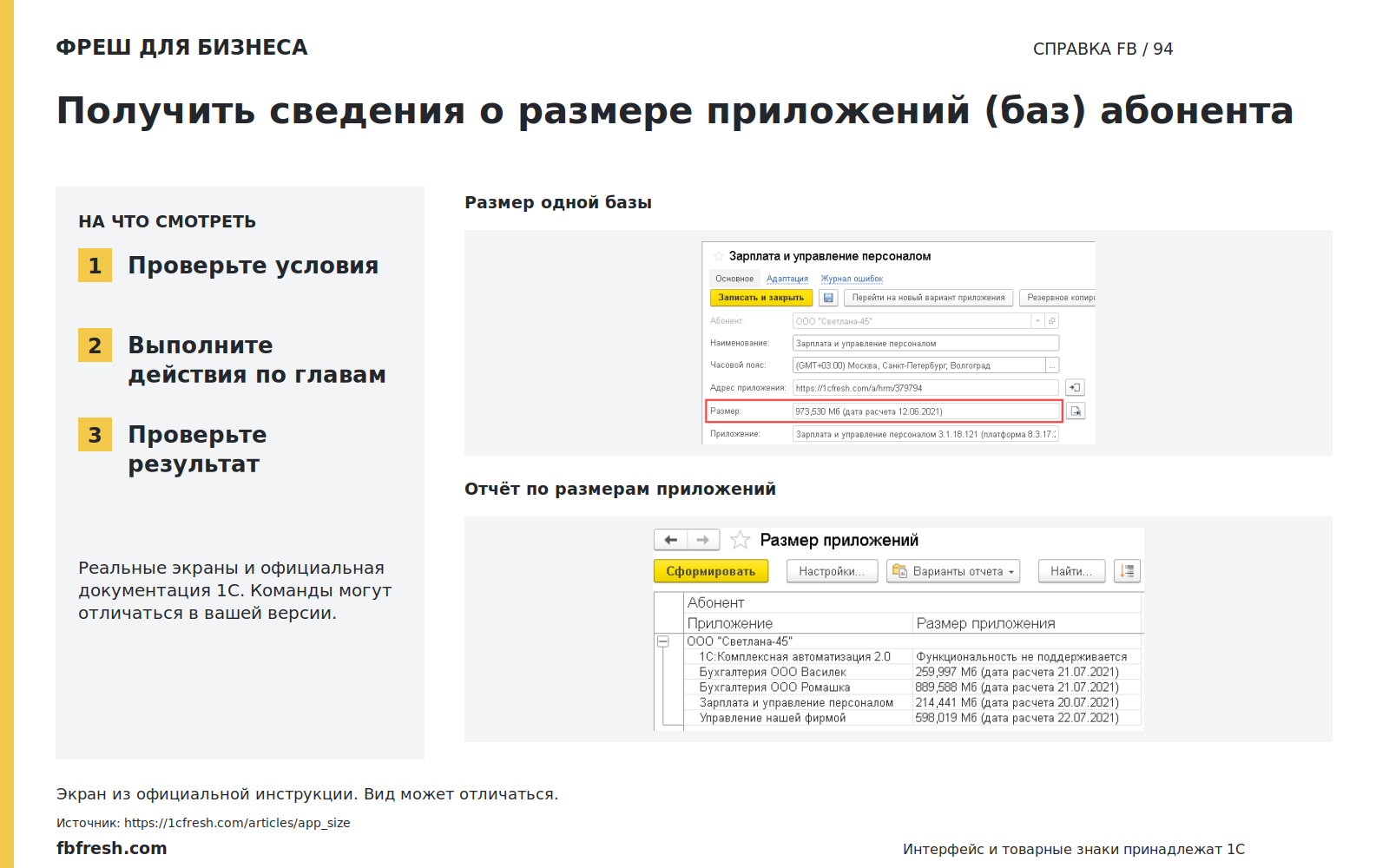Image resolution: width=1389 pixels, height=868 pixels.
Task: Click Записать и закрыть button
Action: (x=761, y=298)
